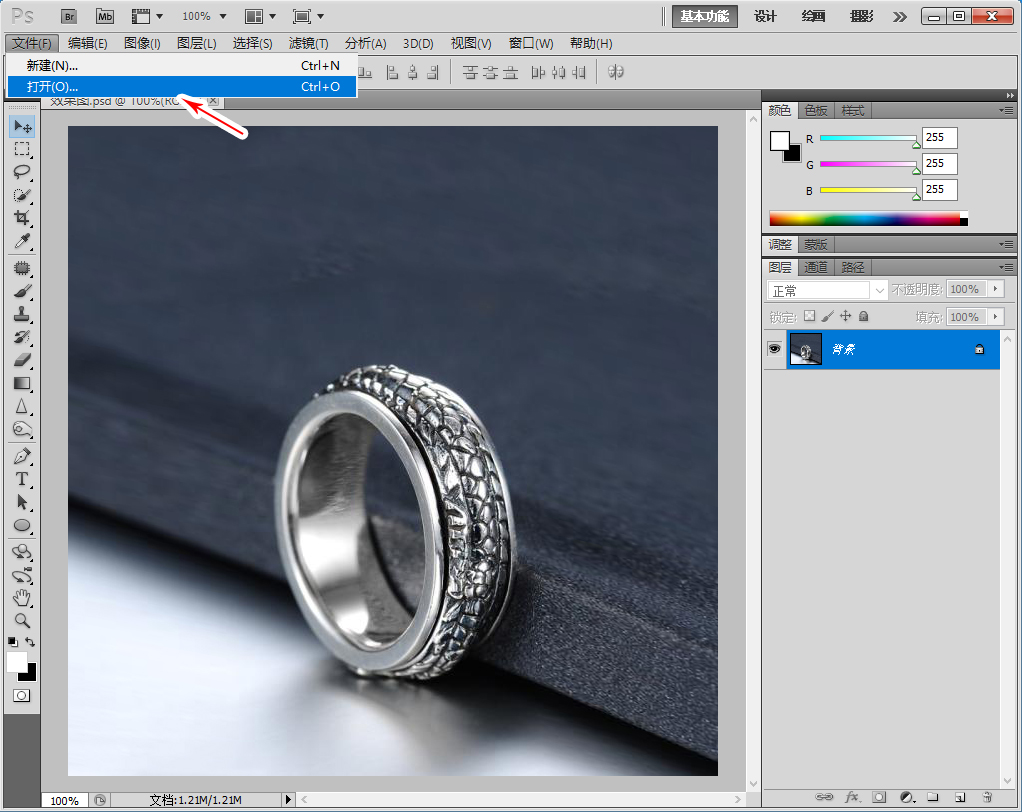Screen dimensions: 1022x812
Task: Select the Brush tool
Action: [22, 291]
